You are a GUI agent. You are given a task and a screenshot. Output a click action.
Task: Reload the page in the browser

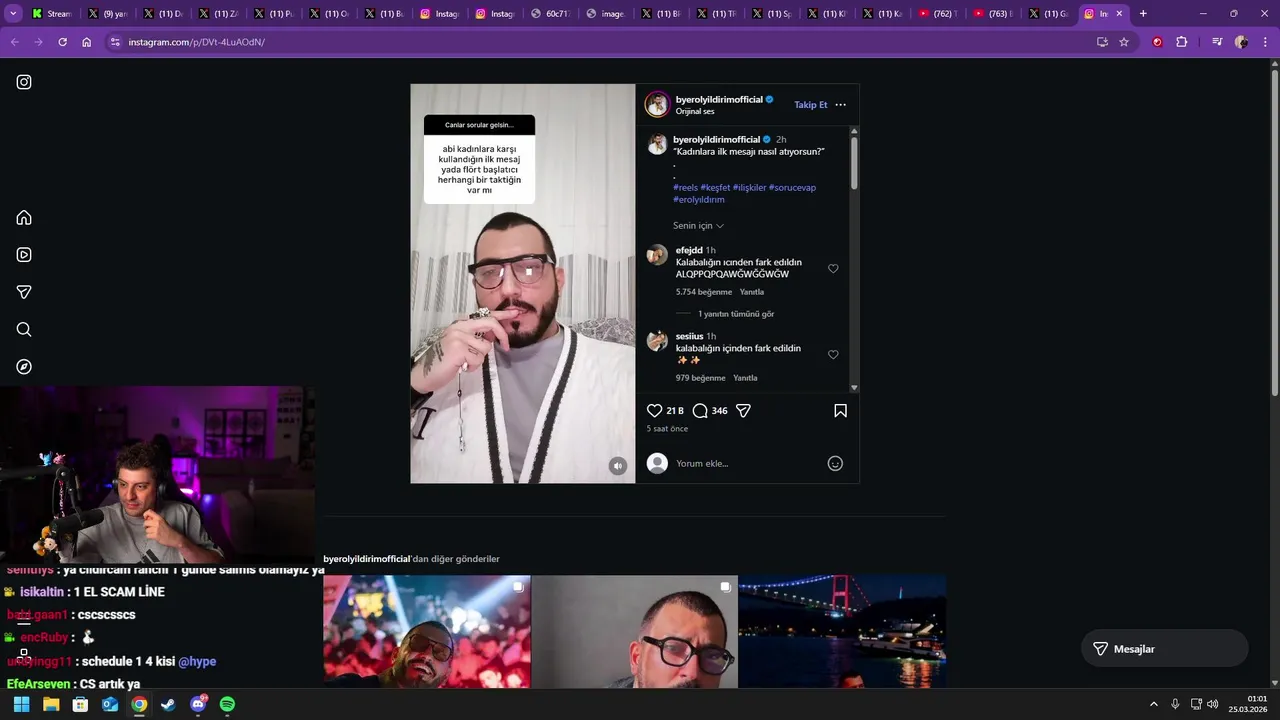tap(62, 42)
